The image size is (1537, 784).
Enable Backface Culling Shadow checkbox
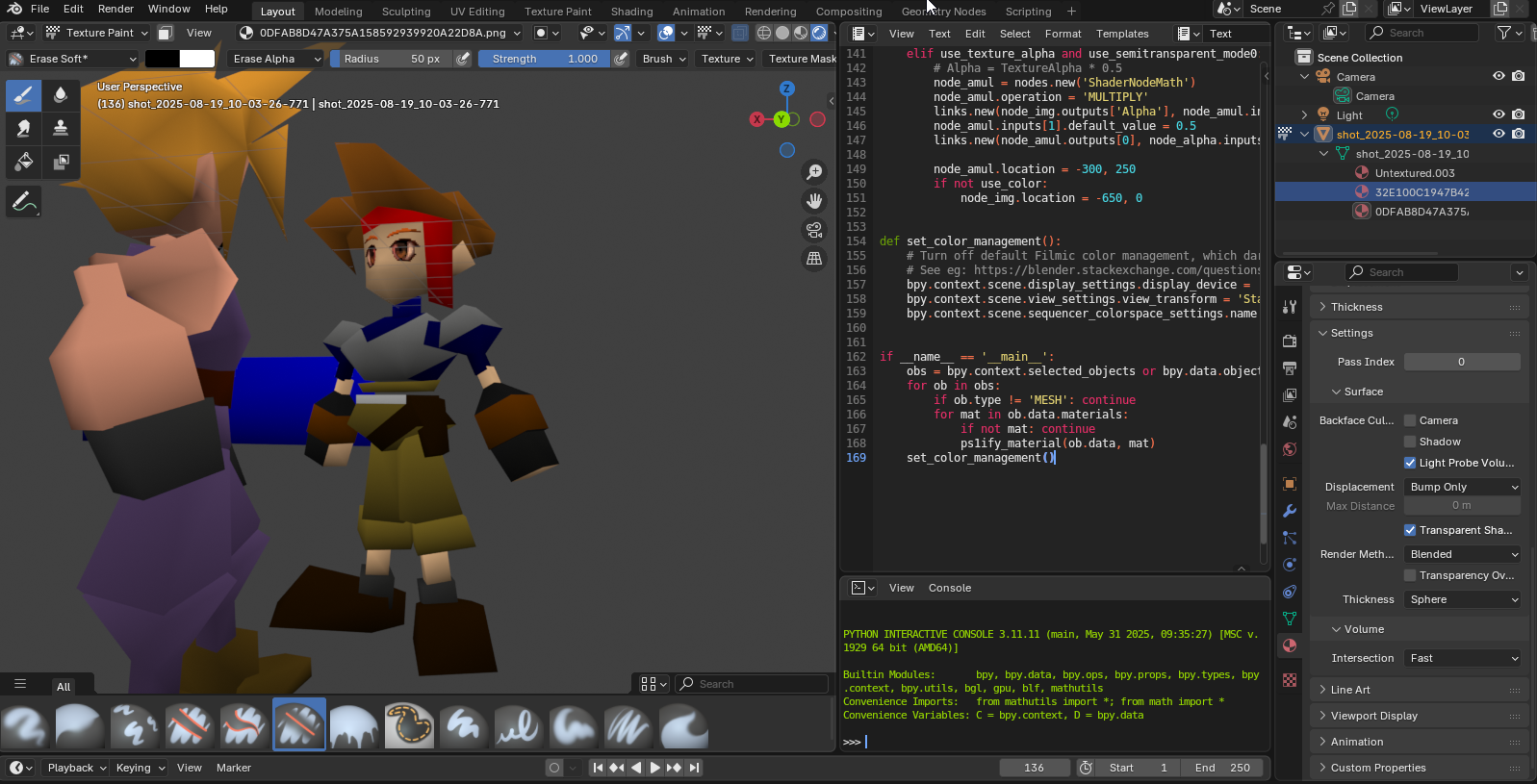pyautogui.click(x=1410, y=442)
